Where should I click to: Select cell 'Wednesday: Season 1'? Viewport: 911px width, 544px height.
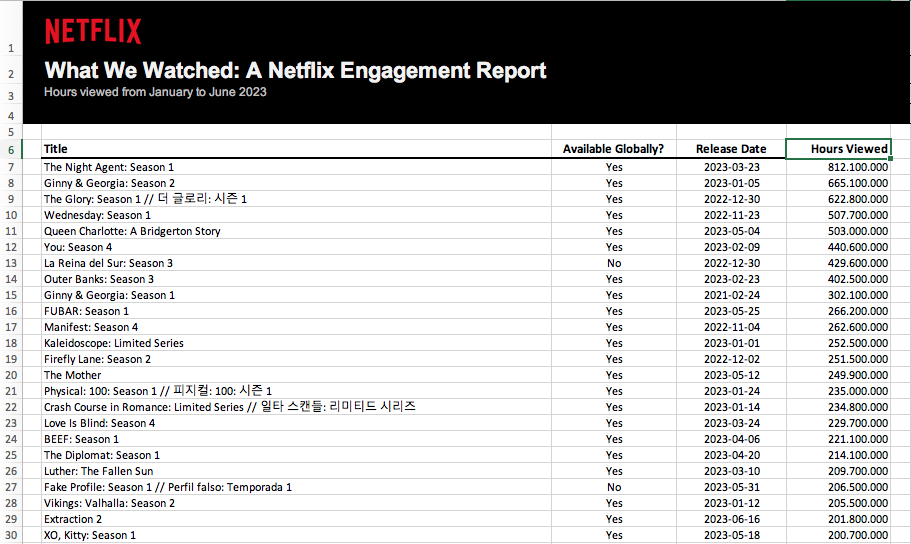coord(296,215)
